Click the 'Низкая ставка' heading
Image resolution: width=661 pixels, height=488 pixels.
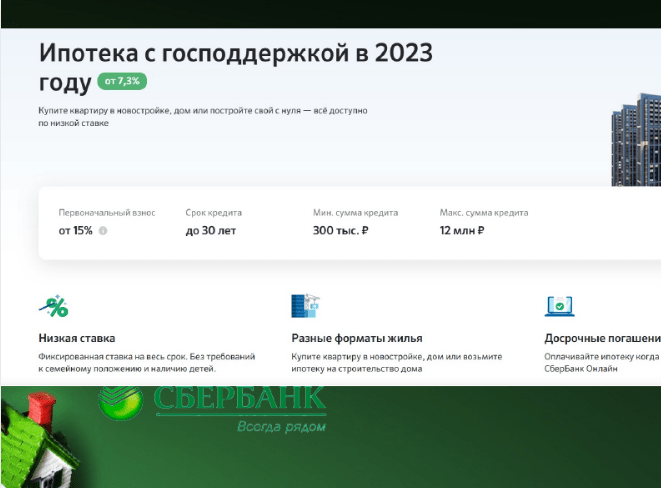pos(77,338)
